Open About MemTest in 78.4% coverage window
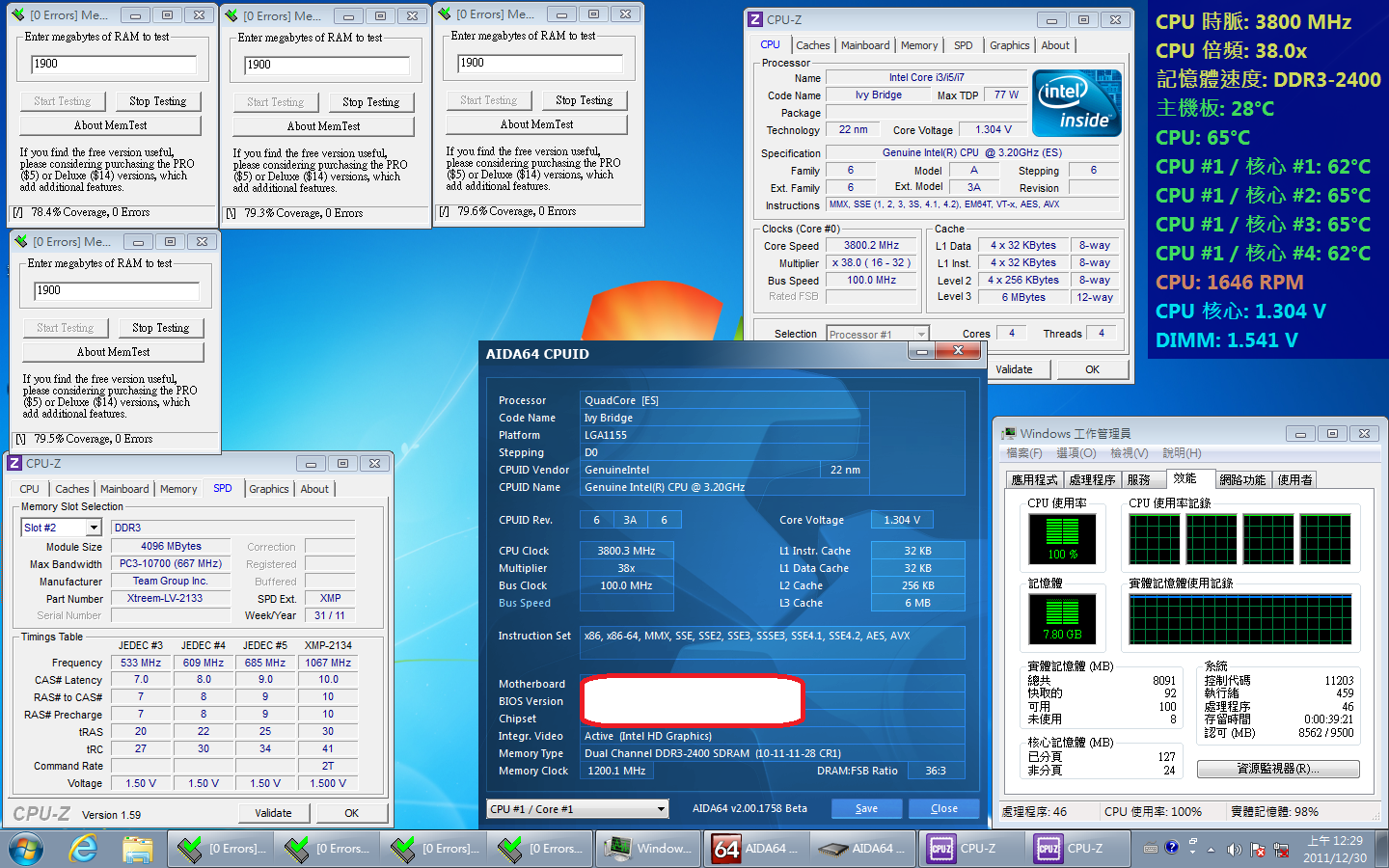Viewport: 1389px width, 868px height. point(110,125)
